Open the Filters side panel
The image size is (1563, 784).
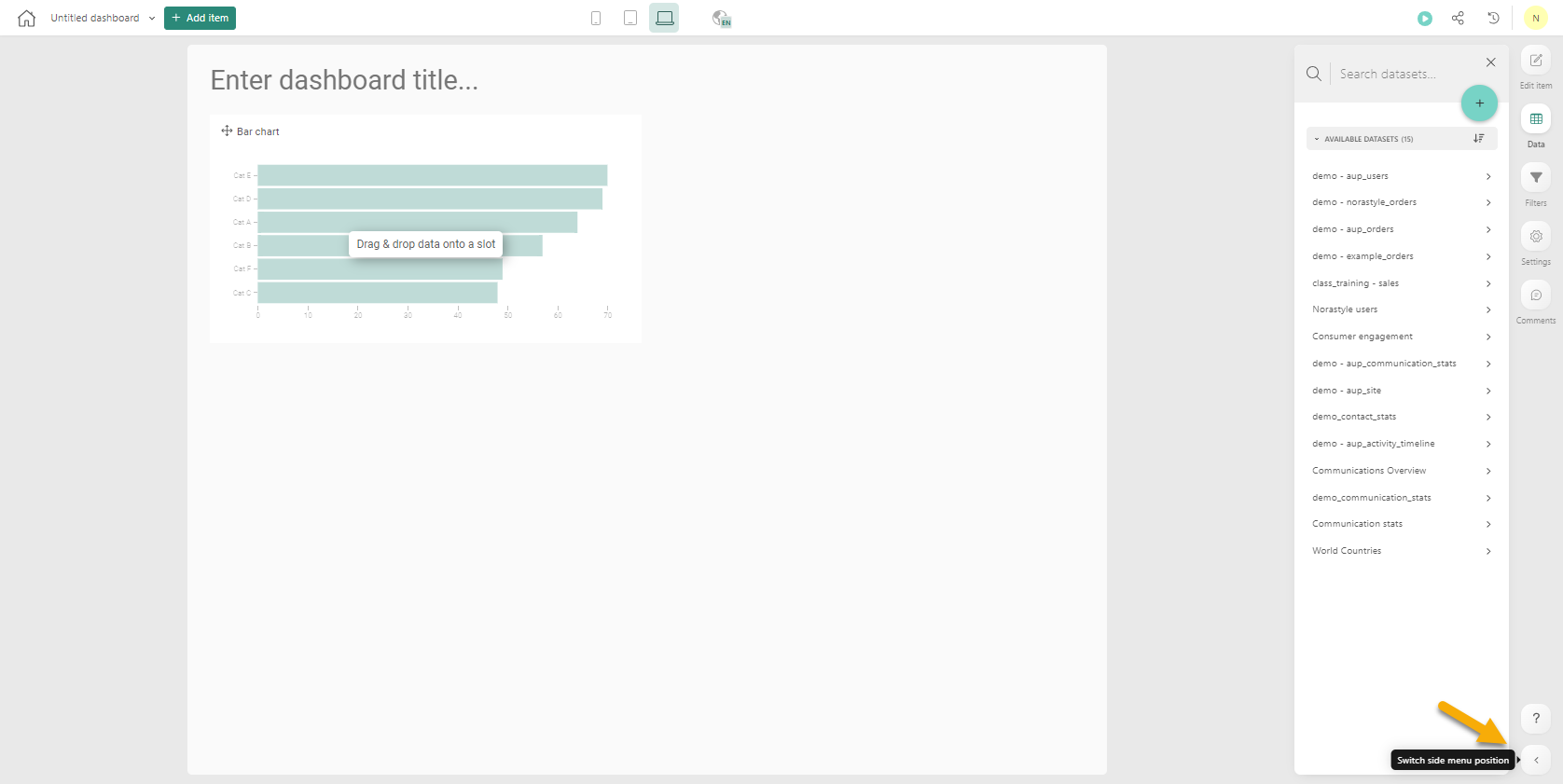[1535, 178]
